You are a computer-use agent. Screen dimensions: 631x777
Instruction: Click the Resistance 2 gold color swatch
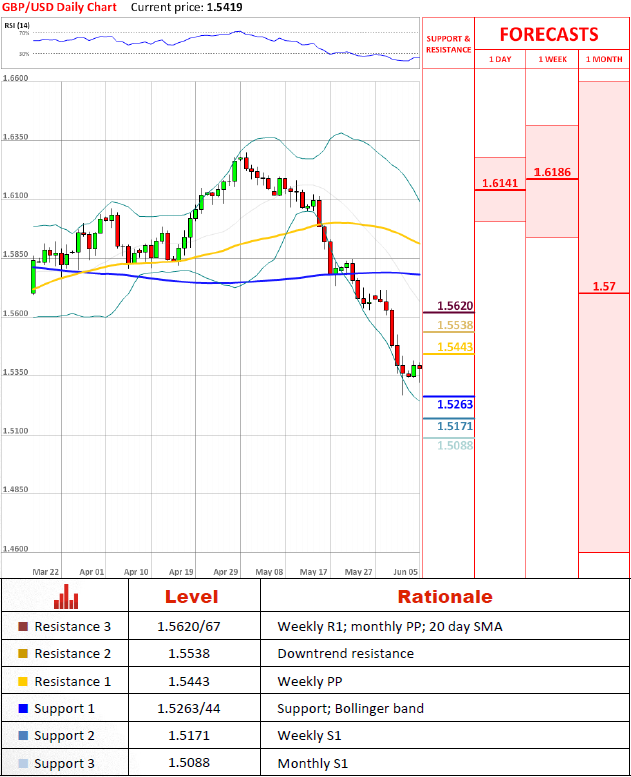(23, 654)
